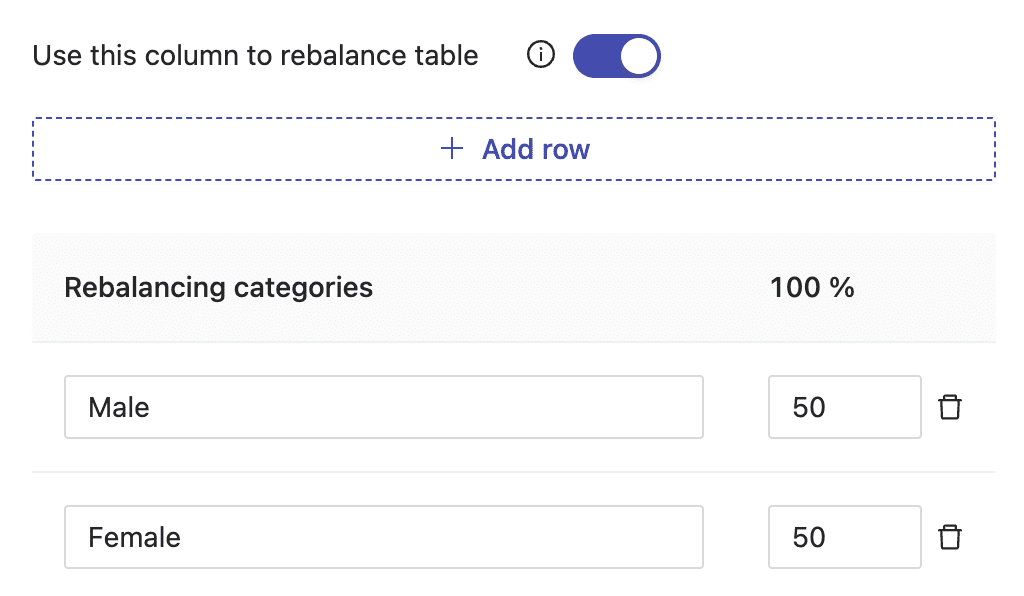This screenshot has height=596, width=1024.
Task: Place cursor after the word Female
Action: (182, 537)
